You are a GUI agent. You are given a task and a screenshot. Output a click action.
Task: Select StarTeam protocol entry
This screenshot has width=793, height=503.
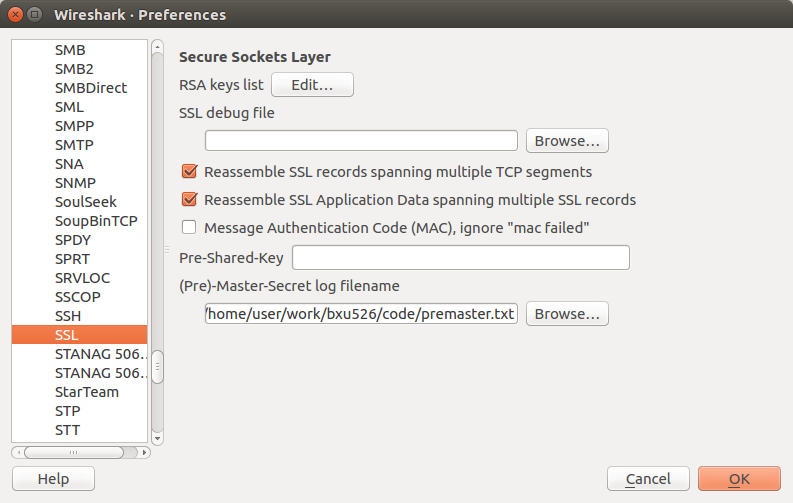tap(87, 392)
